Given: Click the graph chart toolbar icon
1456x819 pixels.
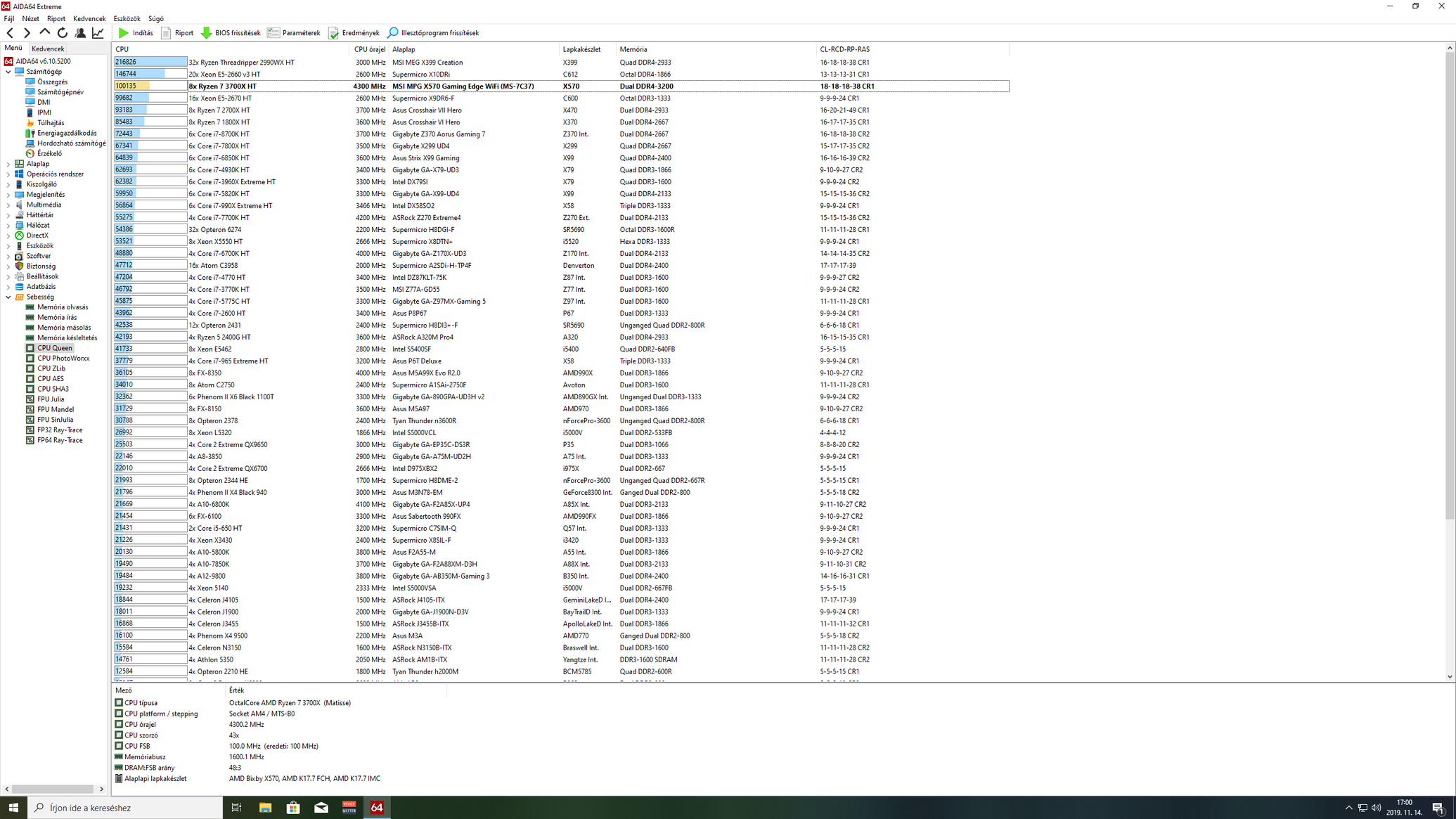Looking at the screenshot, I should click(x=98, y=33).
